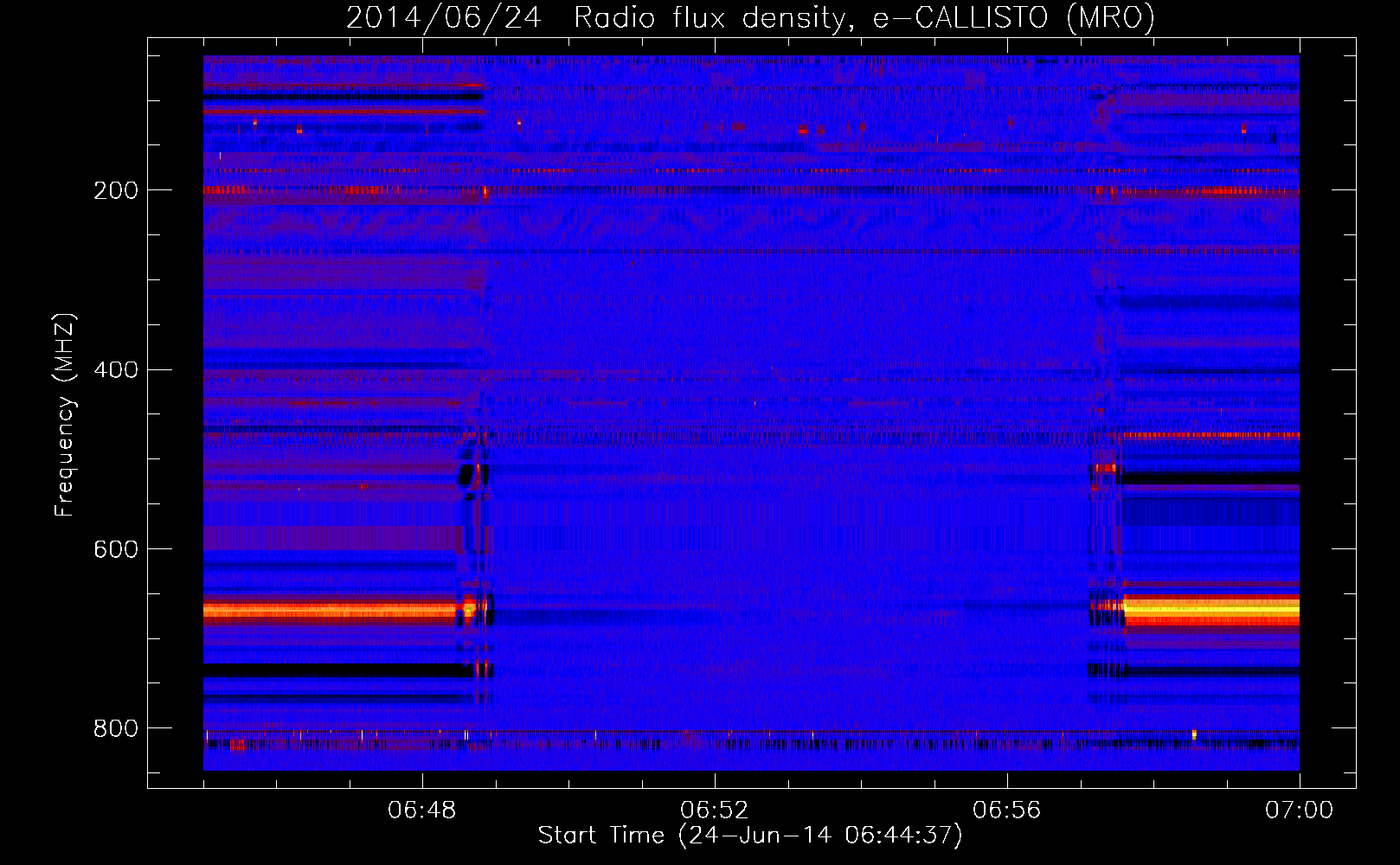This screenshot has height=865, width=1400.
Task: Click the 200 frequency tick label
Action: (x=116, y=190)
